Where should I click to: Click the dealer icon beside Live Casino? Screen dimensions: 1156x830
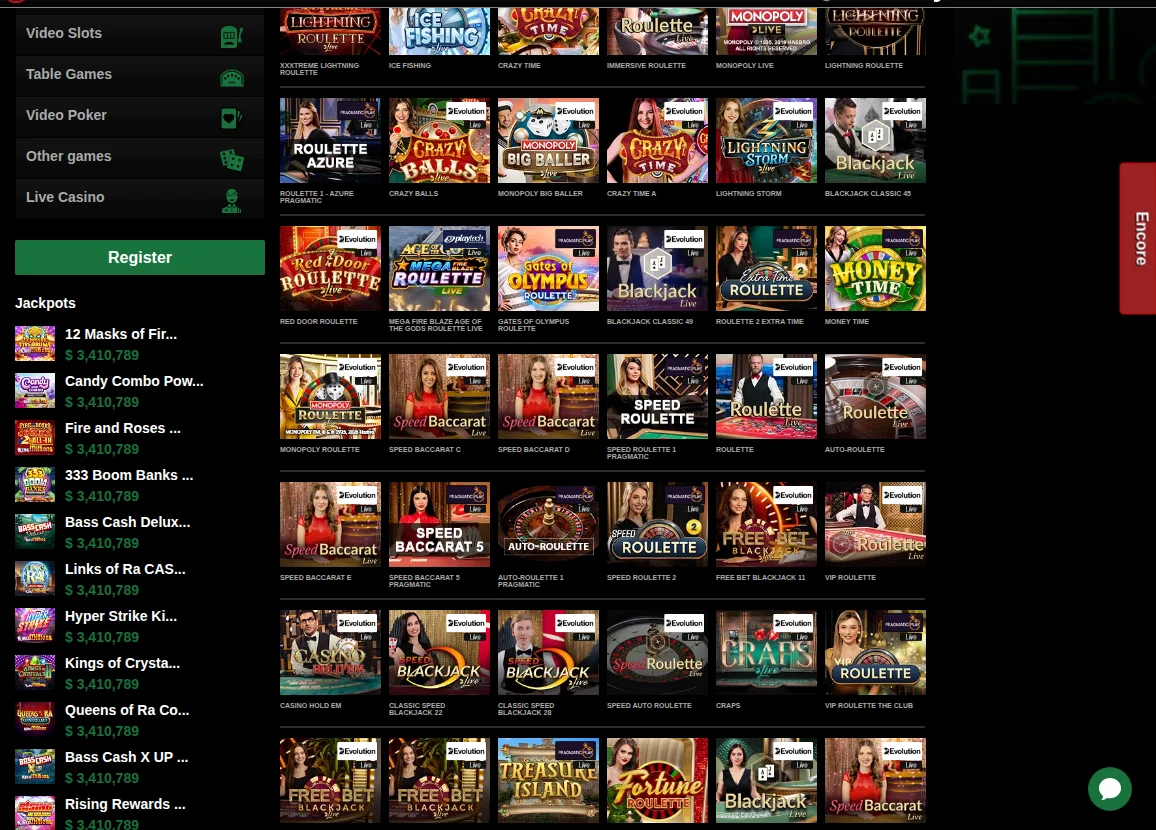[231, 200]
